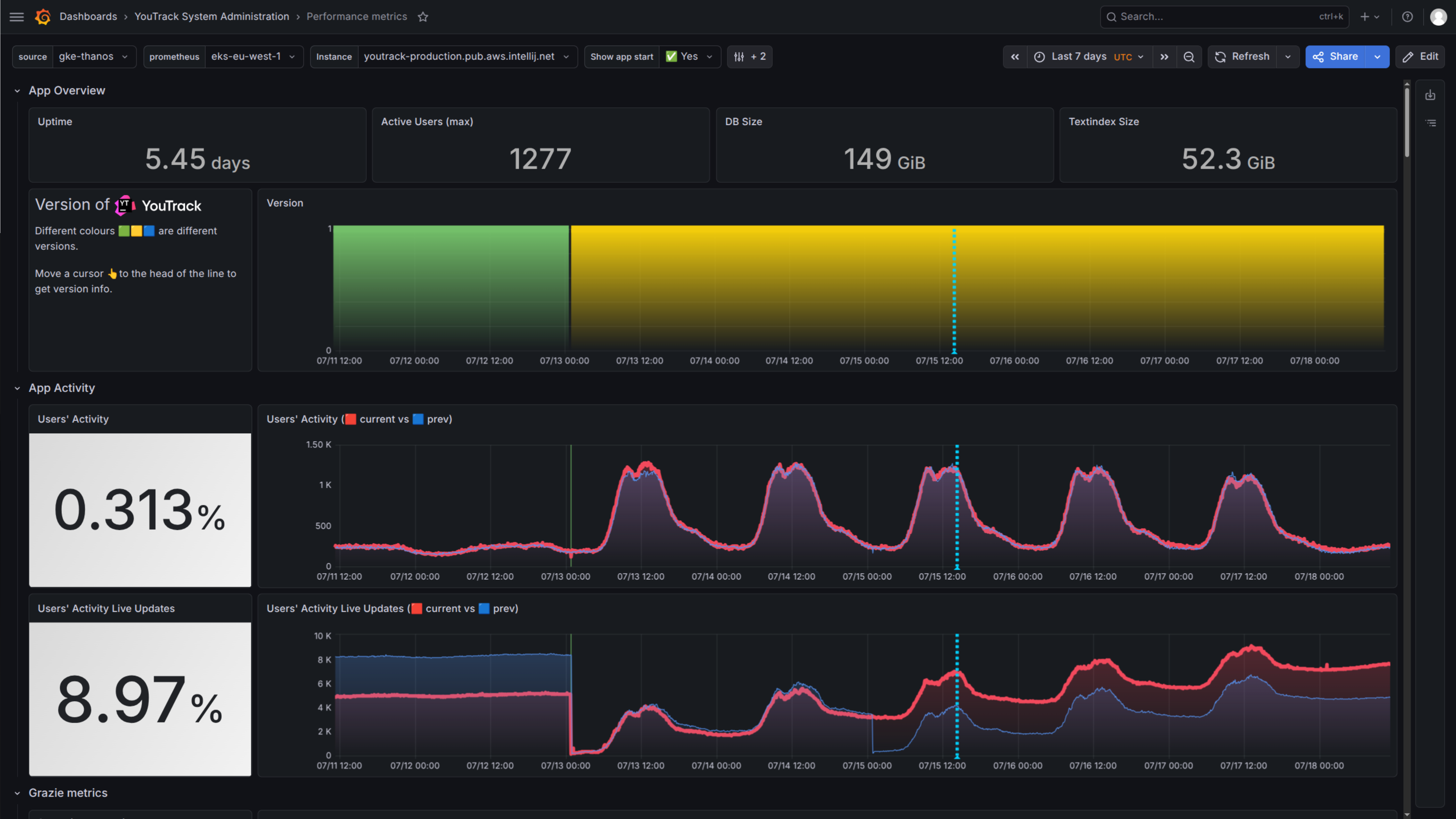Click the 8.97% stat value
Viewport: 1456px width, 819px height.
[x=140, y=700]
